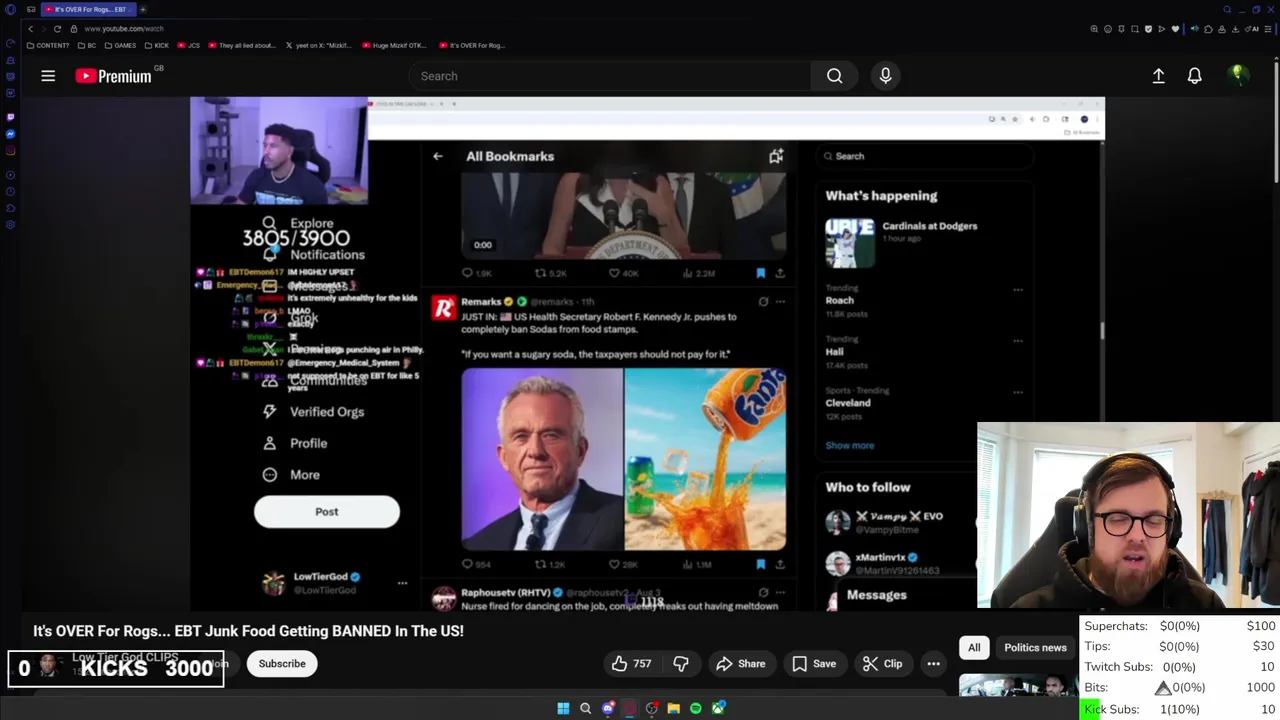1280x720 pixels.
Task: Click the white Post button
Action: [327, 512]
